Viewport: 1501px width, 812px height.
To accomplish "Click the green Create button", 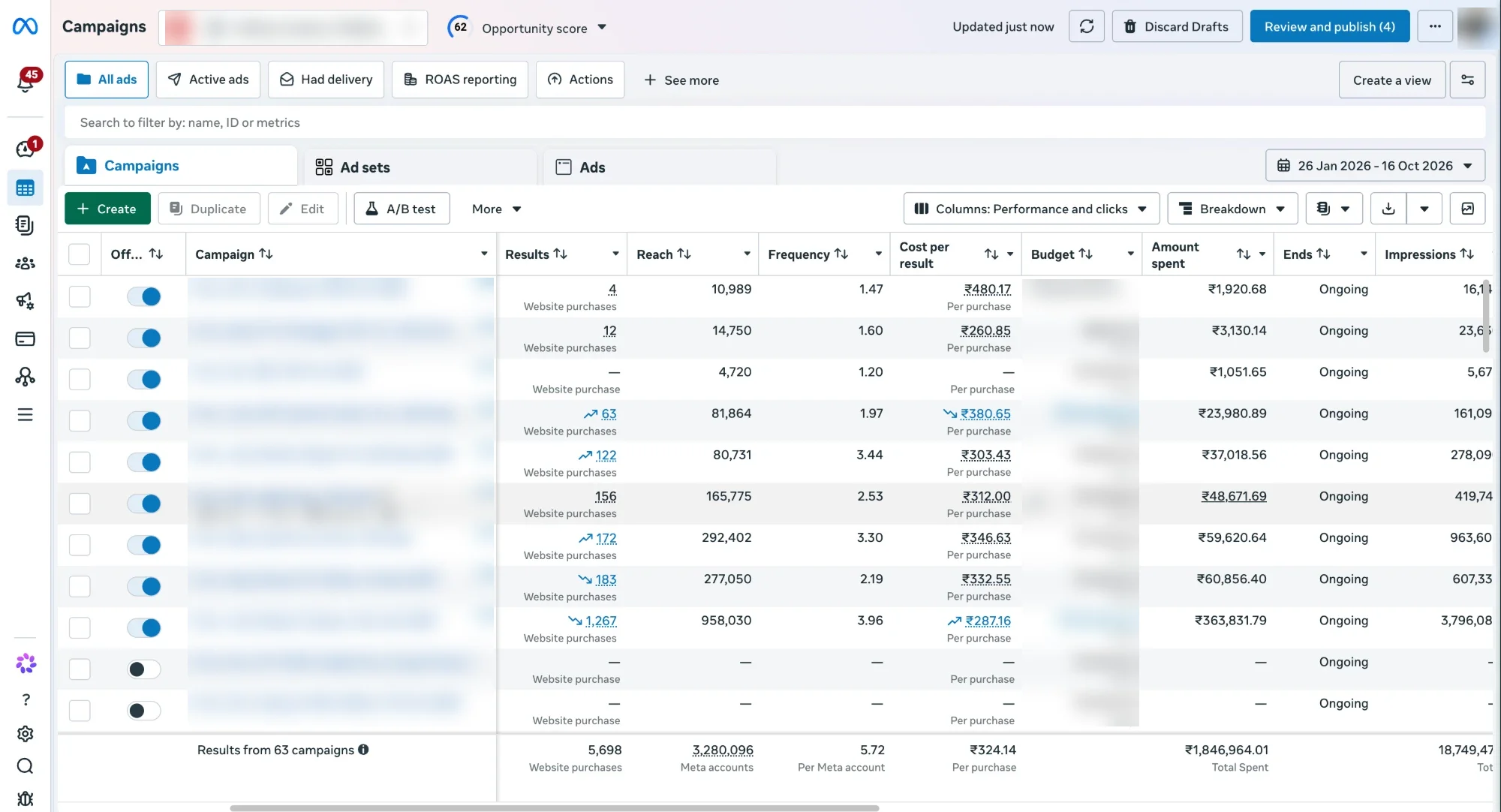I will [x=107, y=209].
